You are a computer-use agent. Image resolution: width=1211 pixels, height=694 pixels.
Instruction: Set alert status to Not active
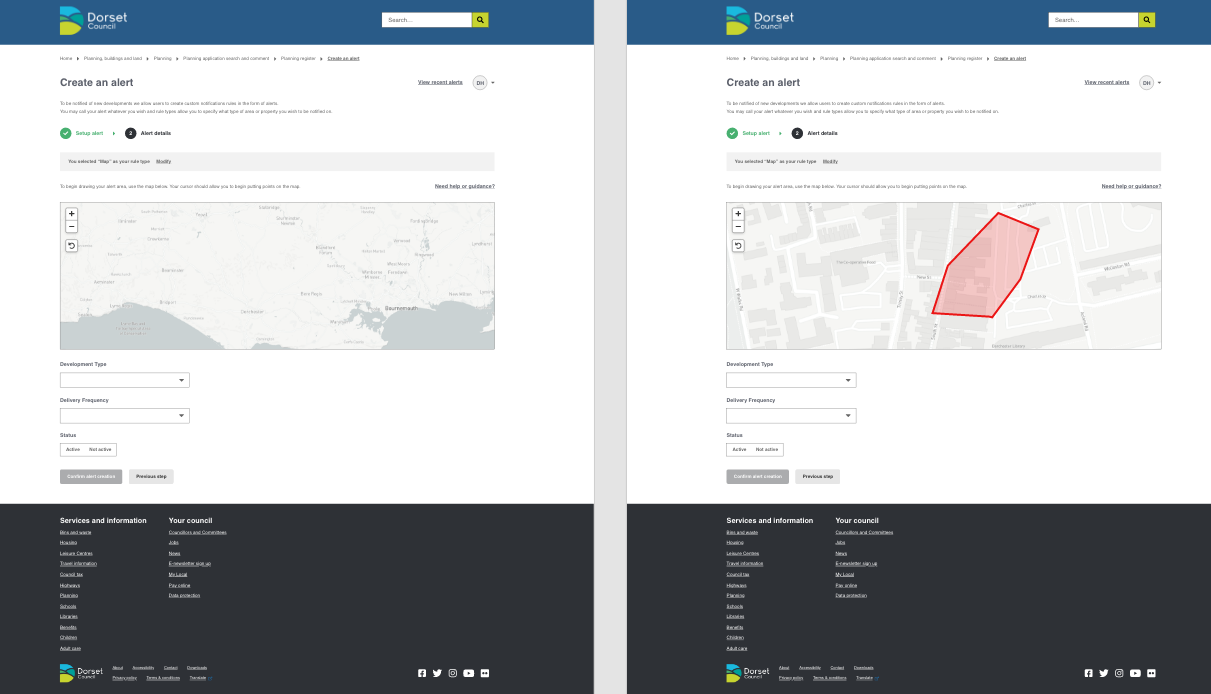(x=98, y=449)
